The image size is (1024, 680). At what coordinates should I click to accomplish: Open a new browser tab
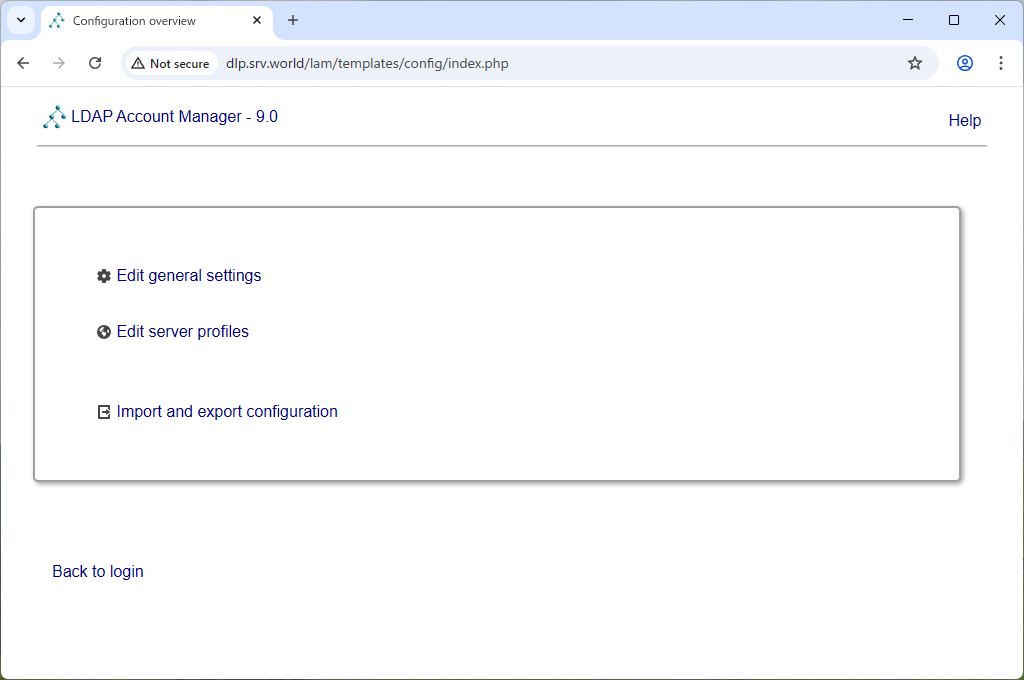(x=293, y=20)
